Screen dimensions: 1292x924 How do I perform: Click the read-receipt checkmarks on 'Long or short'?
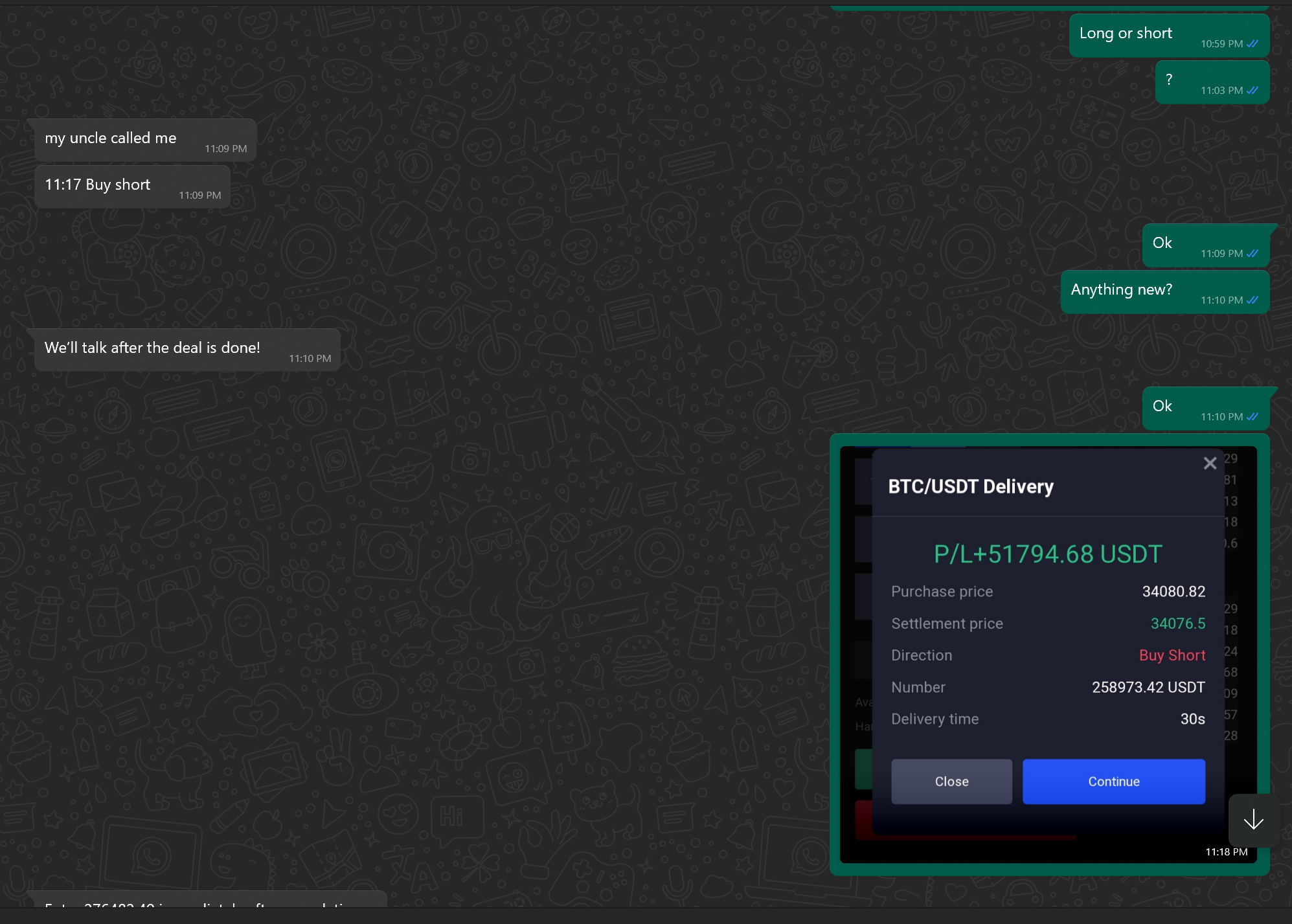(x=1252, y=44)
